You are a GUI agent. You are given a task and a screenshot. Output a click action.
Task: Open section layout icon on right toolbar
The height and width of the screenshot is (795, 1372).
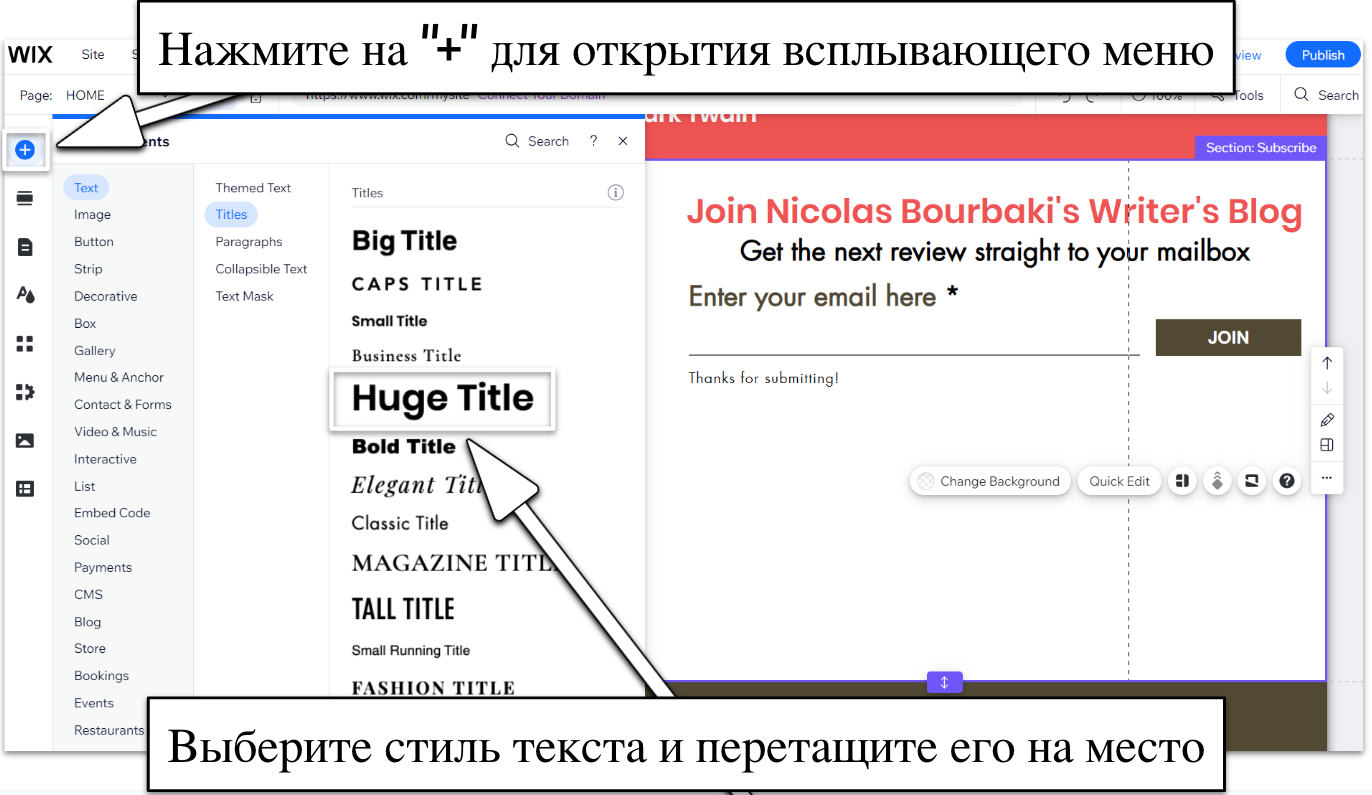[x=1327, y=445]
